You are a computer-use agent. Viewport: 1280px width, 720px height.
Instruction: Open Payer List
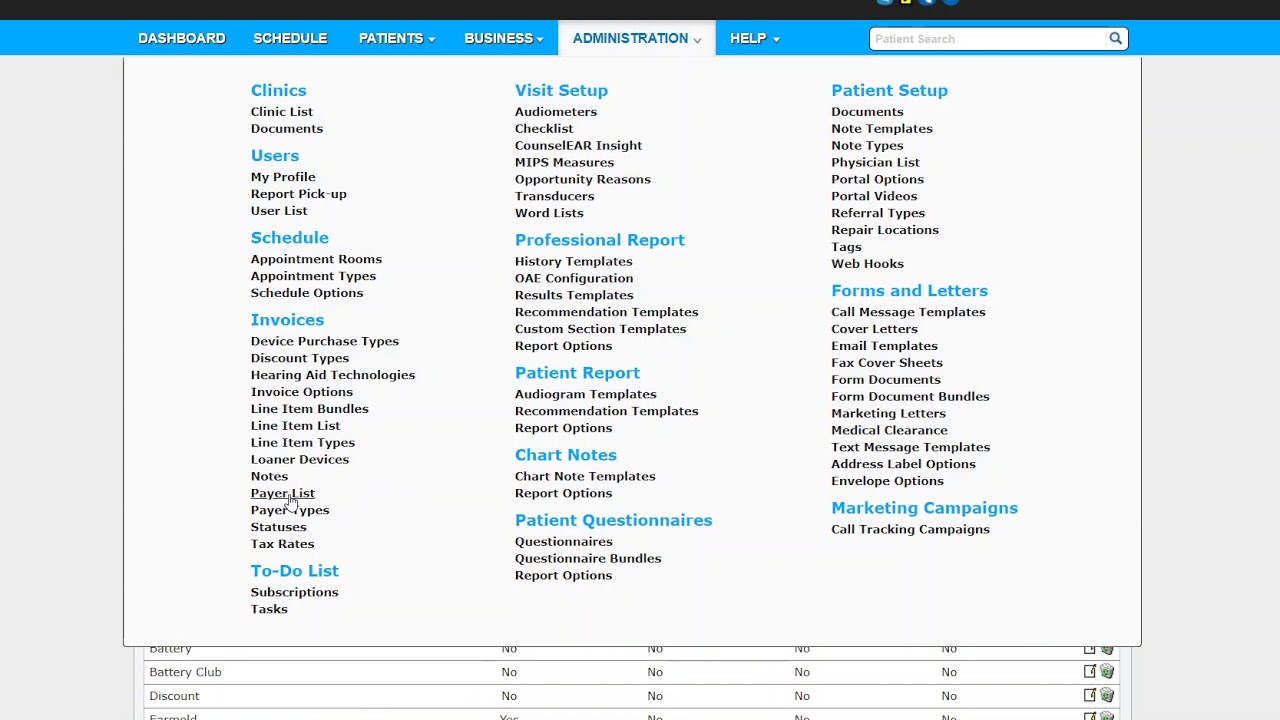click(283, 494)
